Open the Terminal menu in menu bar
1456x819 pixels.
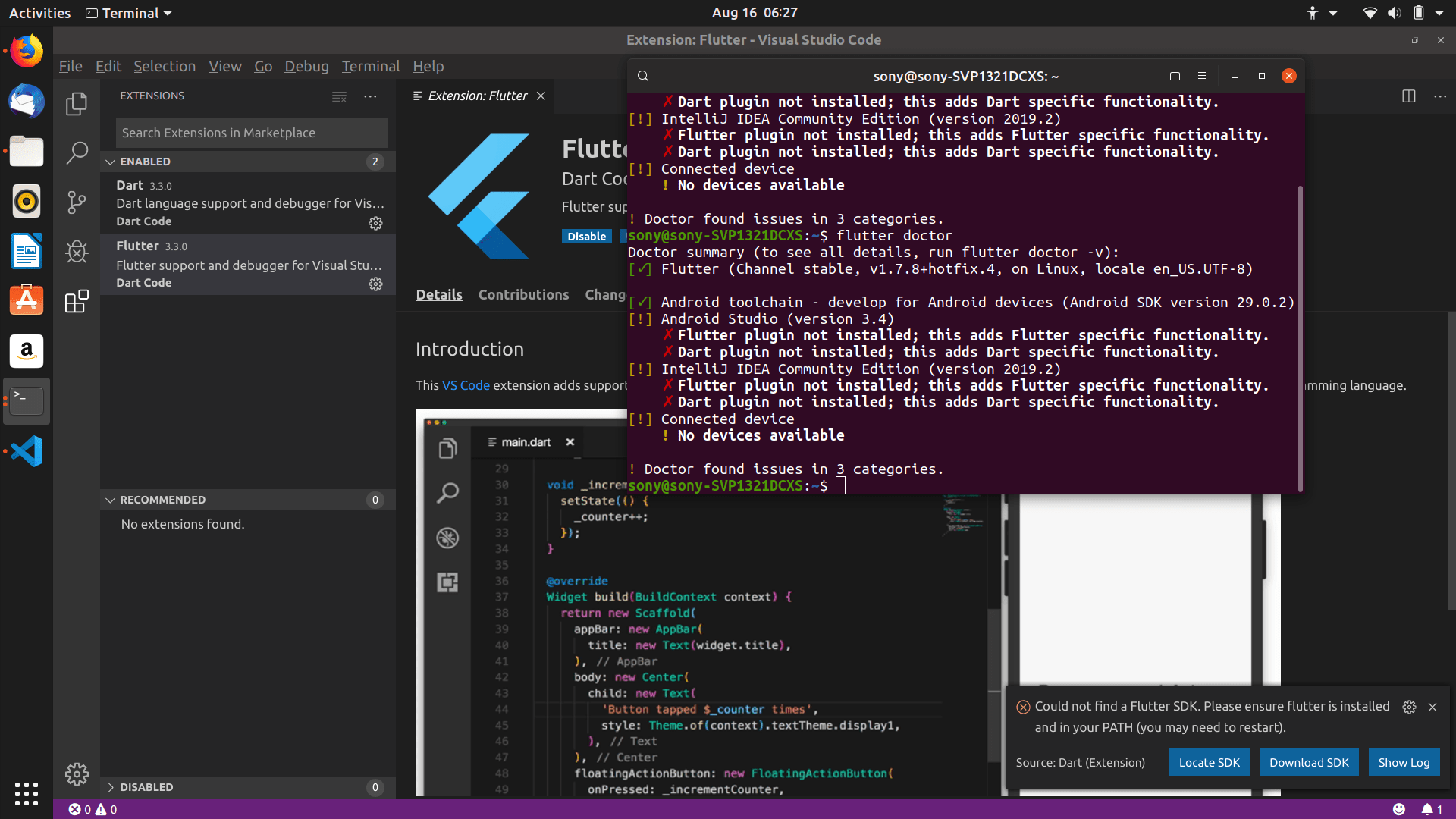(x=370, y=66)
